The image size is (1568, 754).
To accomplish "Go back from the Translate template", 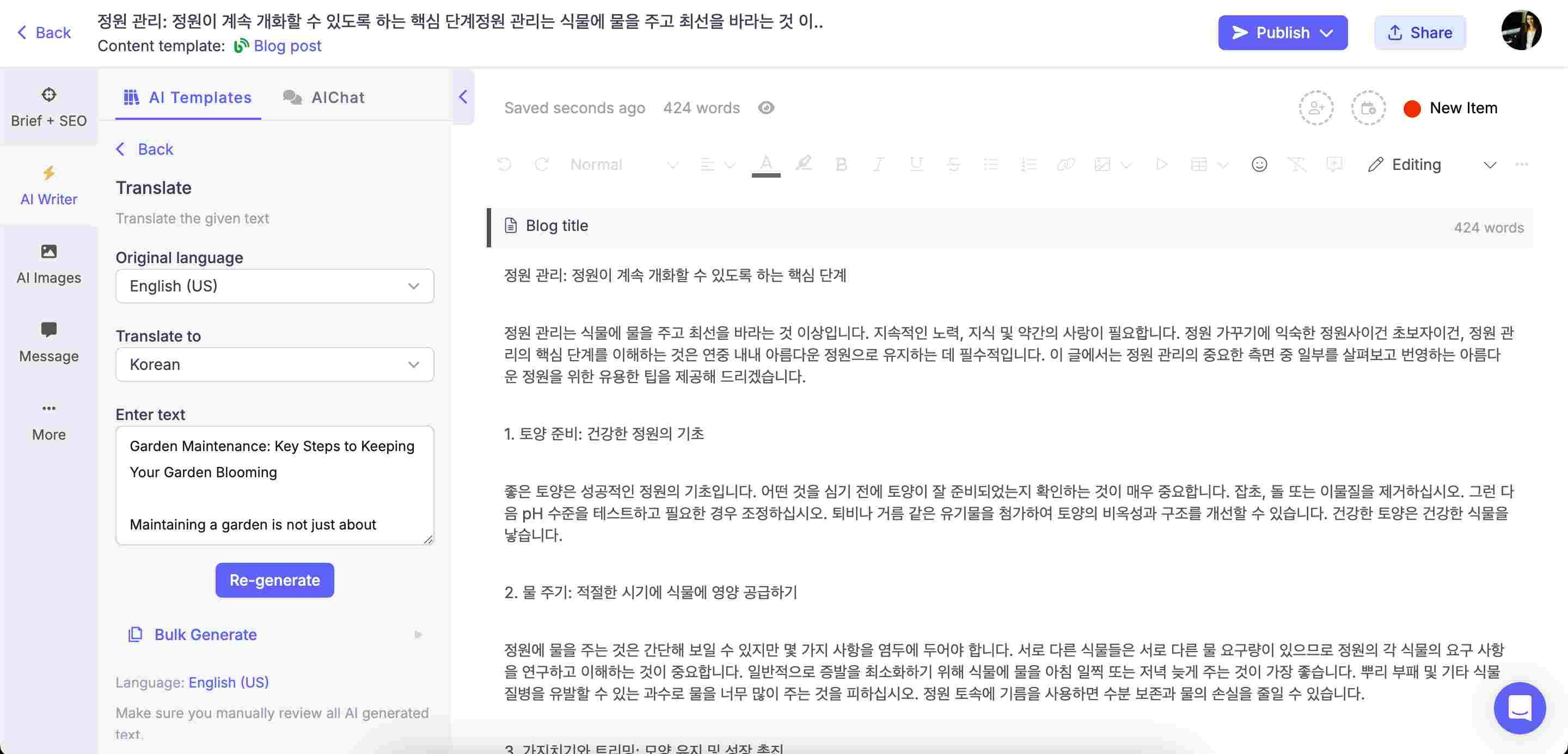I will (x=145, y=149).
